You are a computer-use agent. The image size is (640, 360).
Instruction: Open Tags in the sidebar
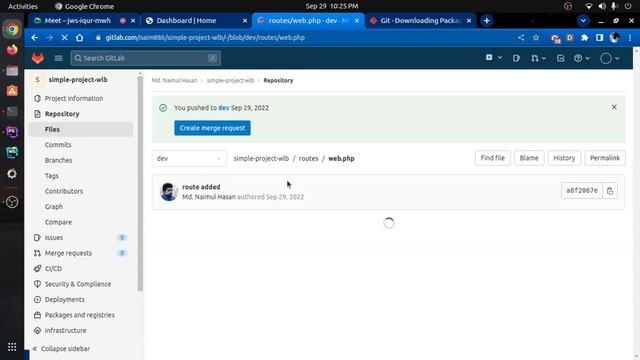51,176
